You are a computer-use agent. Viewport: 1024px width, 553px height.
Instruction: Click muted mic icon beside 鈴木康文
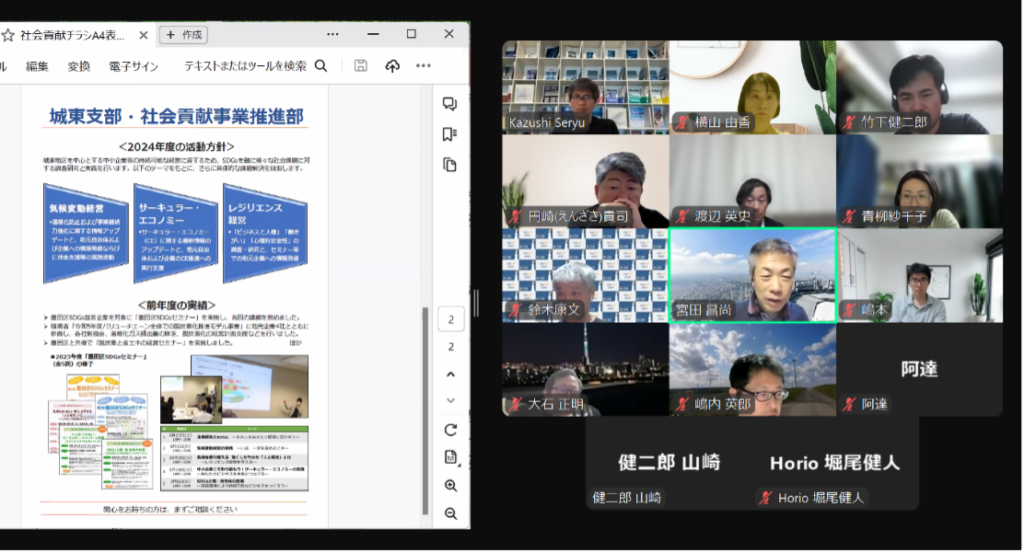click(x=515, y=309)
